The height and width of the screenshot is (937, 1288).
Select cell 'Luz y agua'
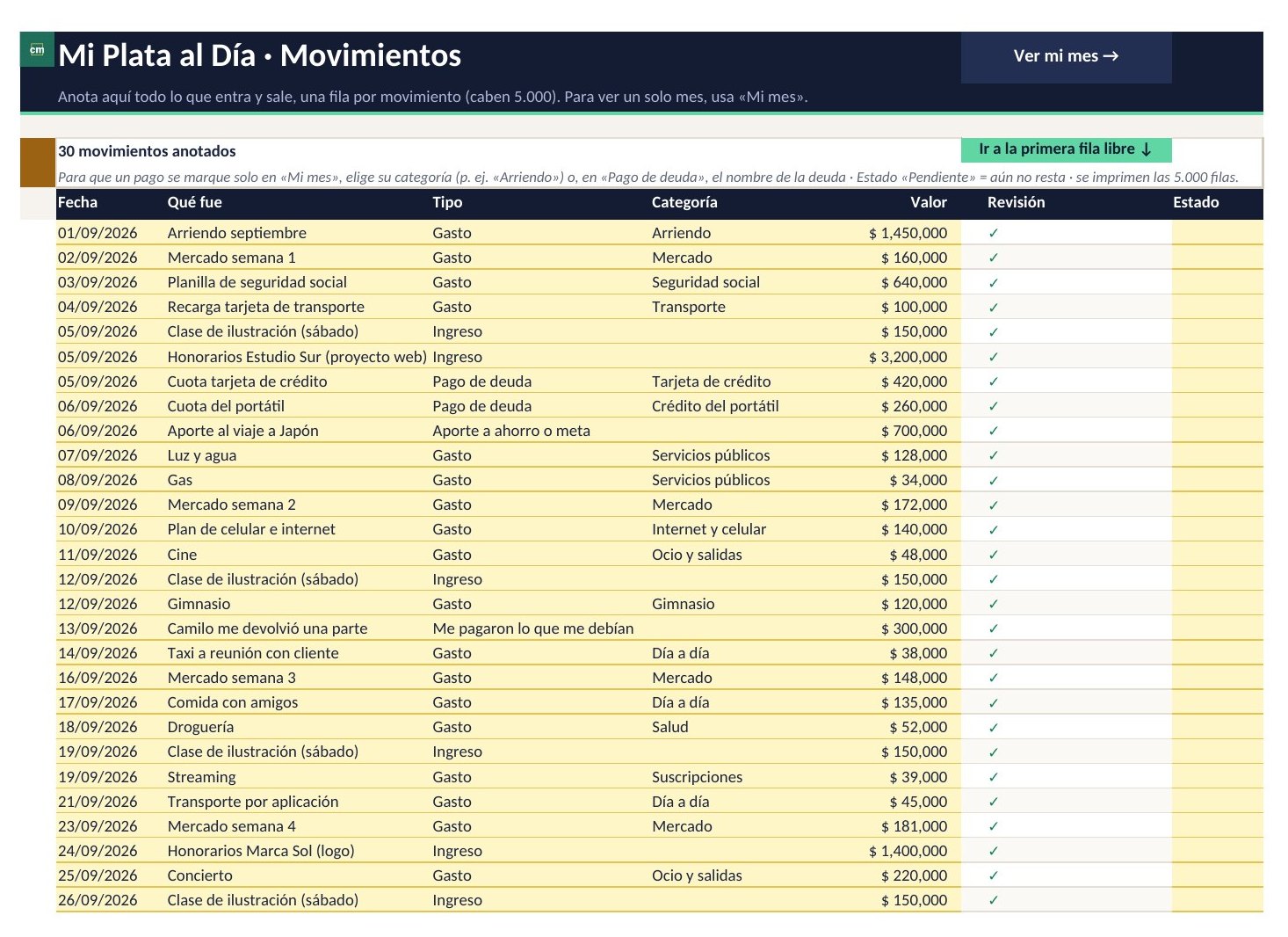pyautogui.click(x=201, y=455)
